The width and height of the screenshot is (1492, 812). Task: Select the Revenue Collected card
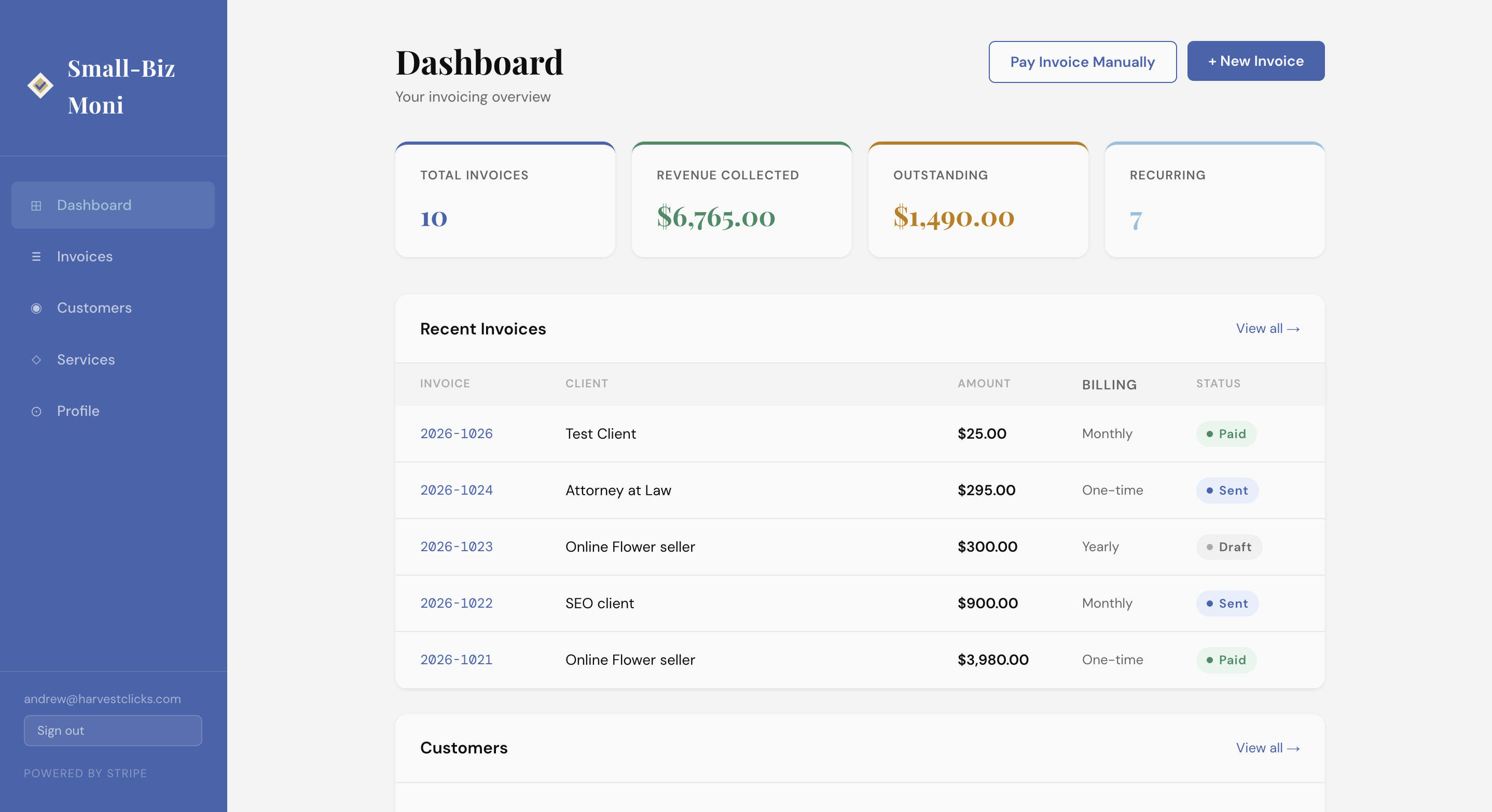click(741, 200)
